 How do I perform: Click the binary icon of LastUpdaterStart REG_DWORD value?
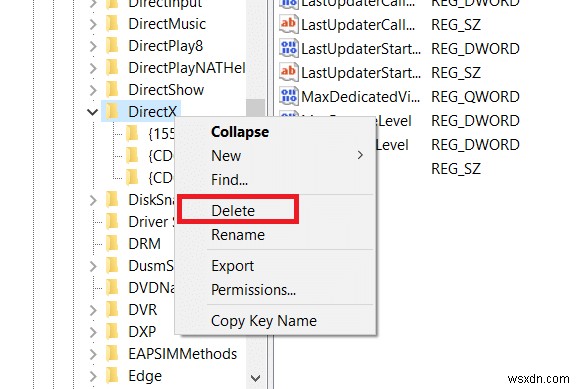pos(289,48)
